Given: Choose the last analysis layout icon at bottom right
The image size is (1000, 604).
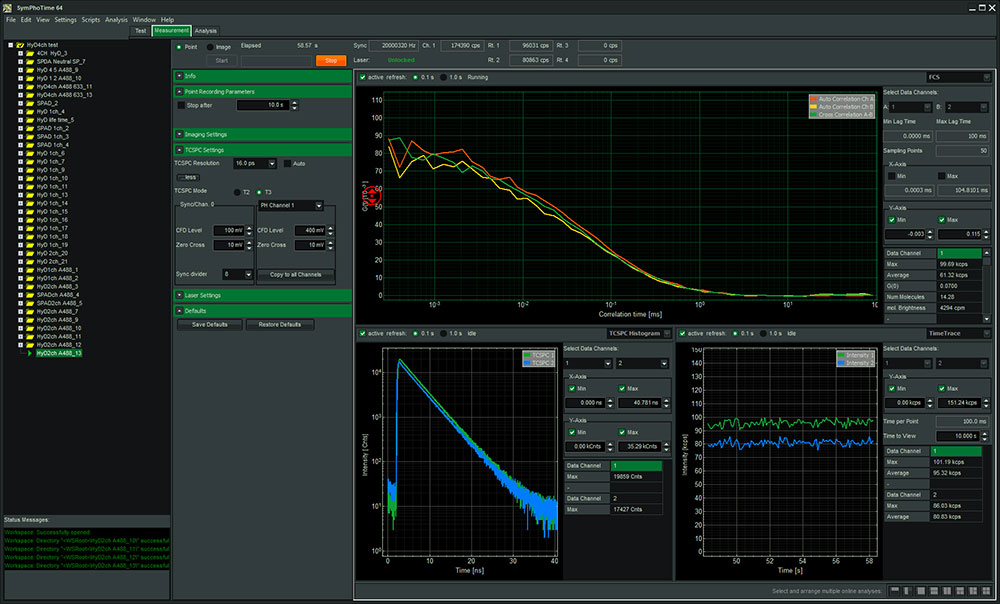Looking at the screenshot, I should (987, 592).
